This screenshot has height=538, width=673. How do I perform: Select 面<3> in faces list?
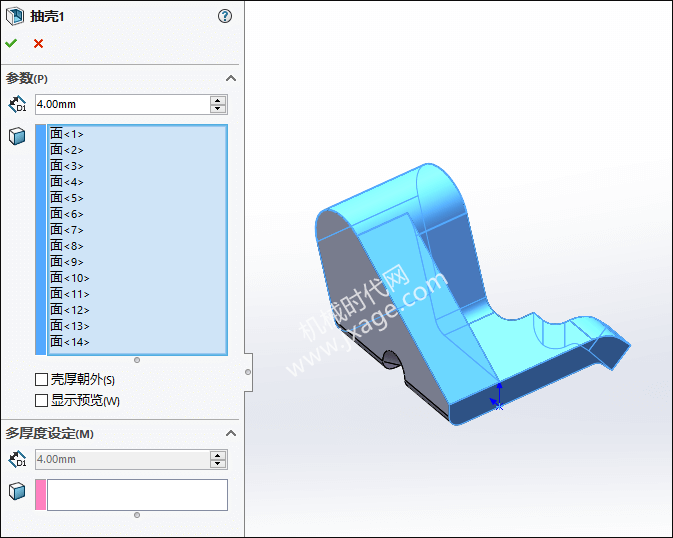click(x=67, y=166)
